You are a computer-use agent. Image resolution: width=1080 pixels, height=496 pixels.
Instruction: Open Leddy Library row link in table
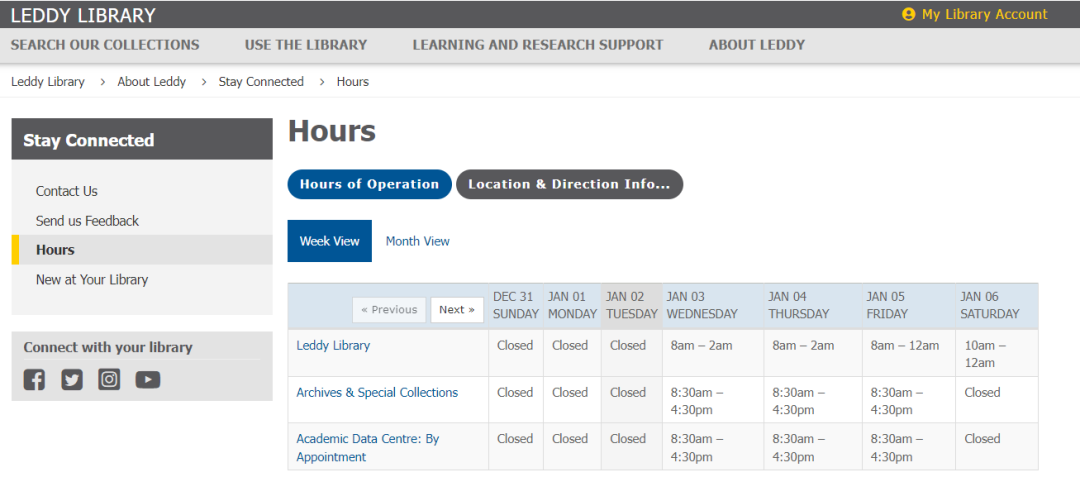(x=333, y=345)
